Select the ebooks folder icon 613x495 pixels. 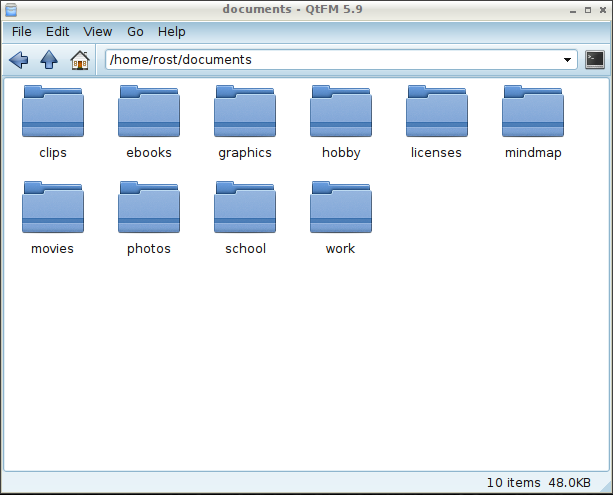tap(149, 111)
